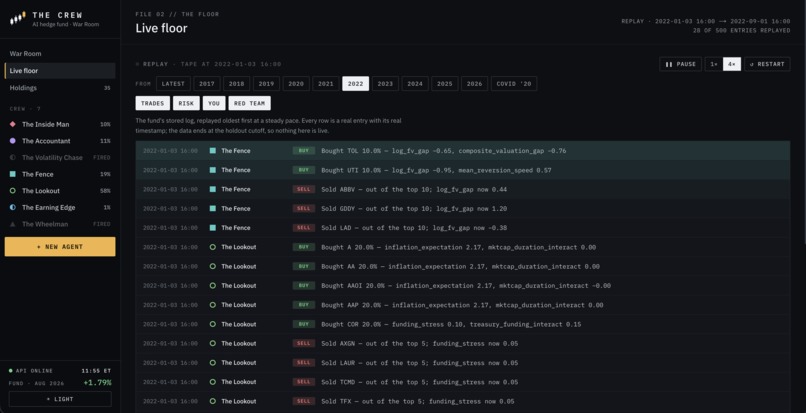Select year 2020 tab

pyautogui.click(x=296, y=84)
